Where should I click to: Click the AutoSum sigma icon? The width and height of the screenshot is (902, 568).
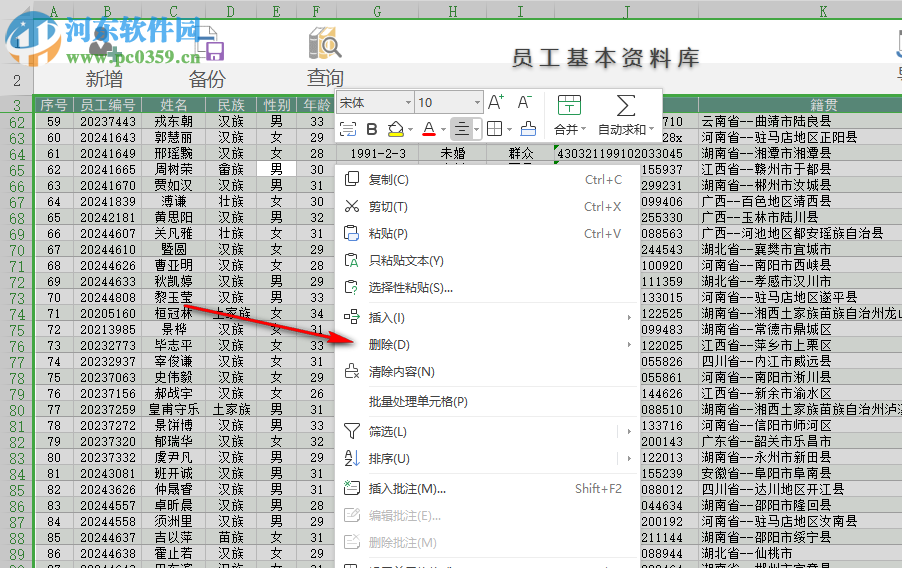coord(626,106)
